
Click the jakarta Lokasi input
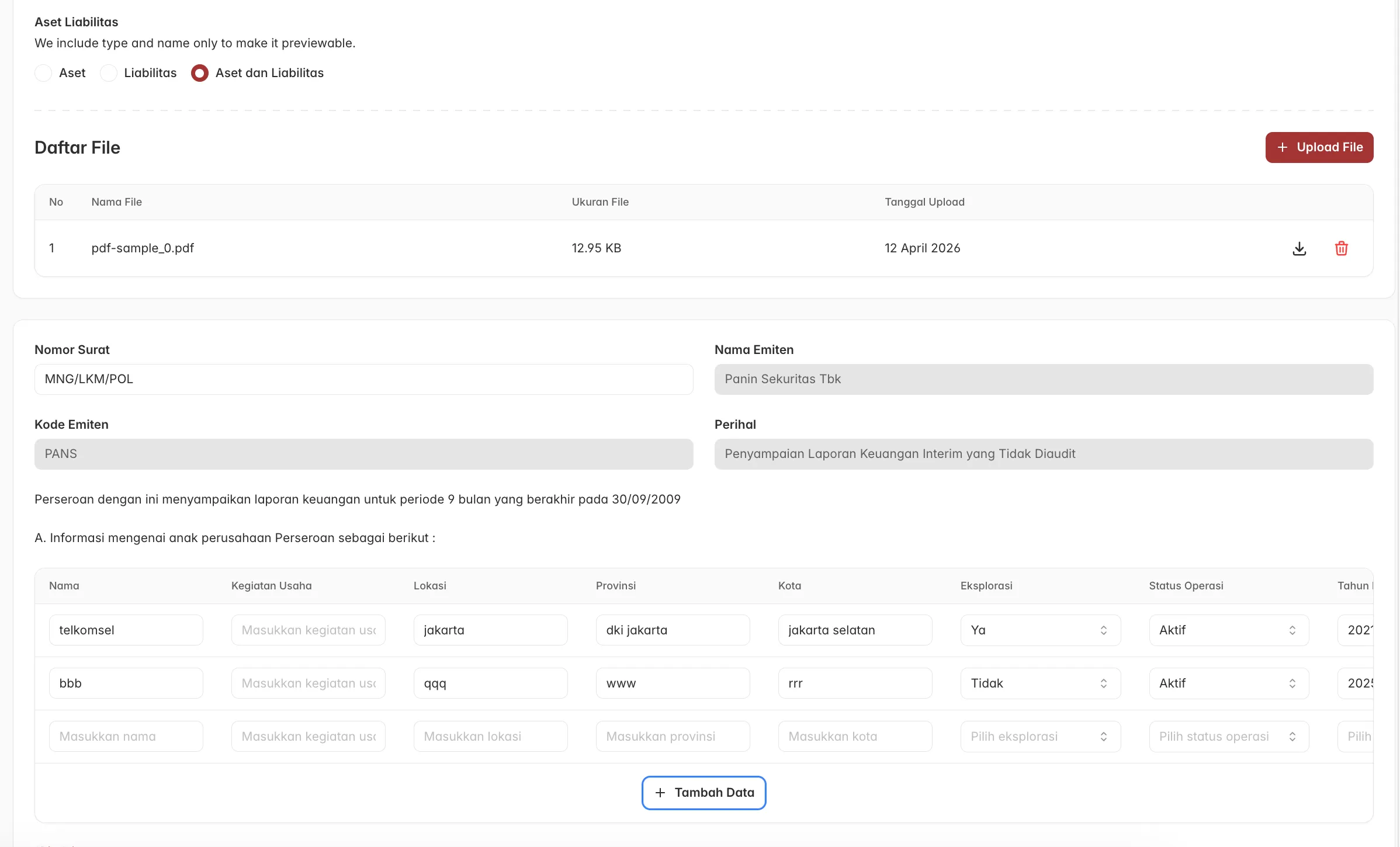(490, 630)
